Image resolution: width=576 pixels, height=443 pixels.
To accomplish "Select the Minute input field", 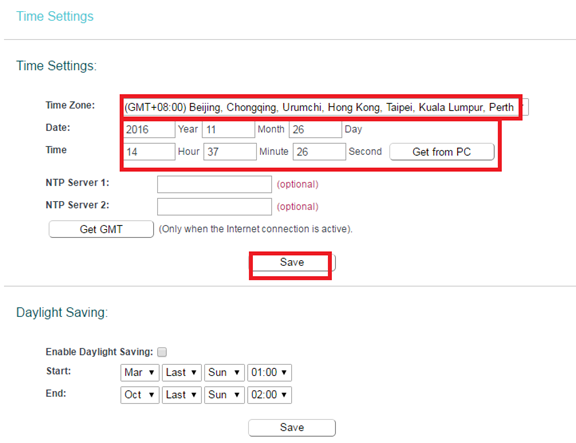I will [x=230, y=152].
